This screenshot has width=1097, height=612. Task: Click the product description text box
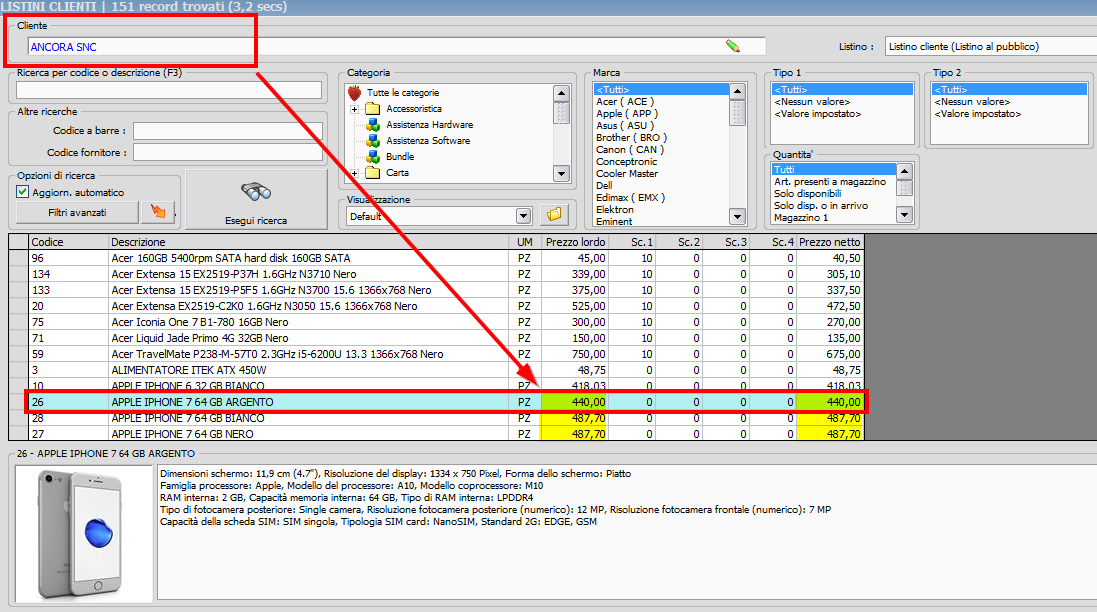coord(627,532)
